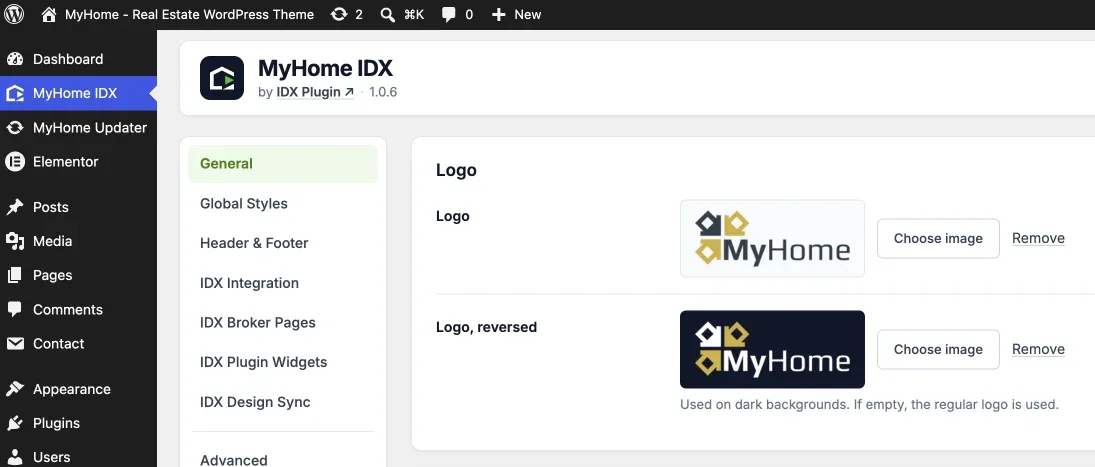Screen dimensions: 1095x467
Task: Open the comments bubble icon in admin bar
Action: pos(449,15)
